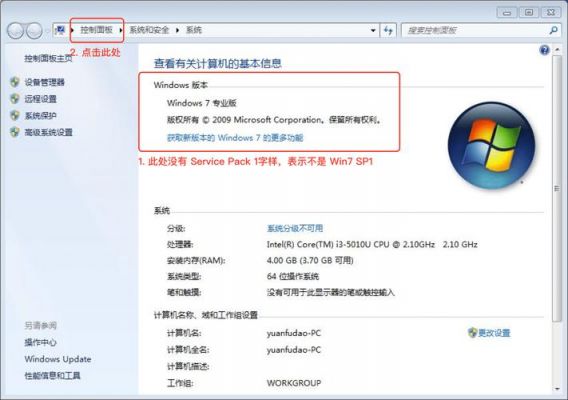This screenshot has height=400, width=568.
Task: Click the refresh icon beside address bar
Action: (x=388, y=30)
